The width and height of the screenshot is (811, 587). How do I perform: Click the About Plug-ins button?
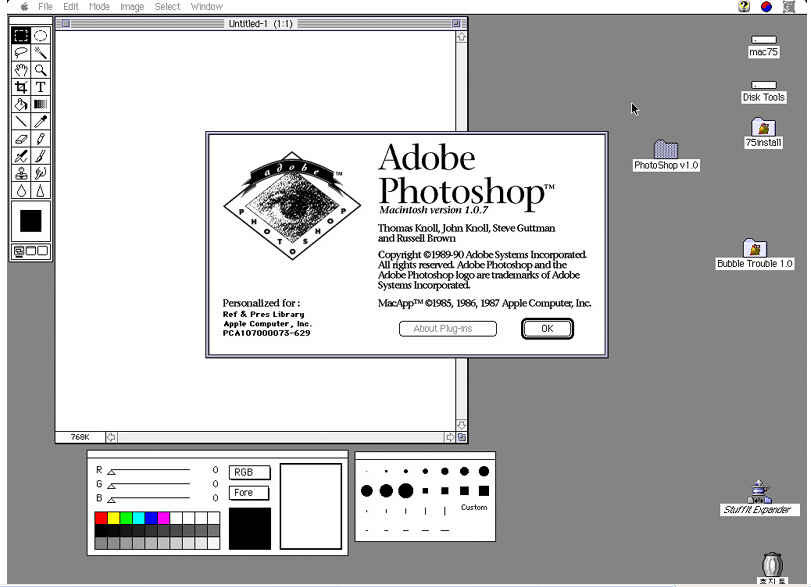tap(448, 329)
